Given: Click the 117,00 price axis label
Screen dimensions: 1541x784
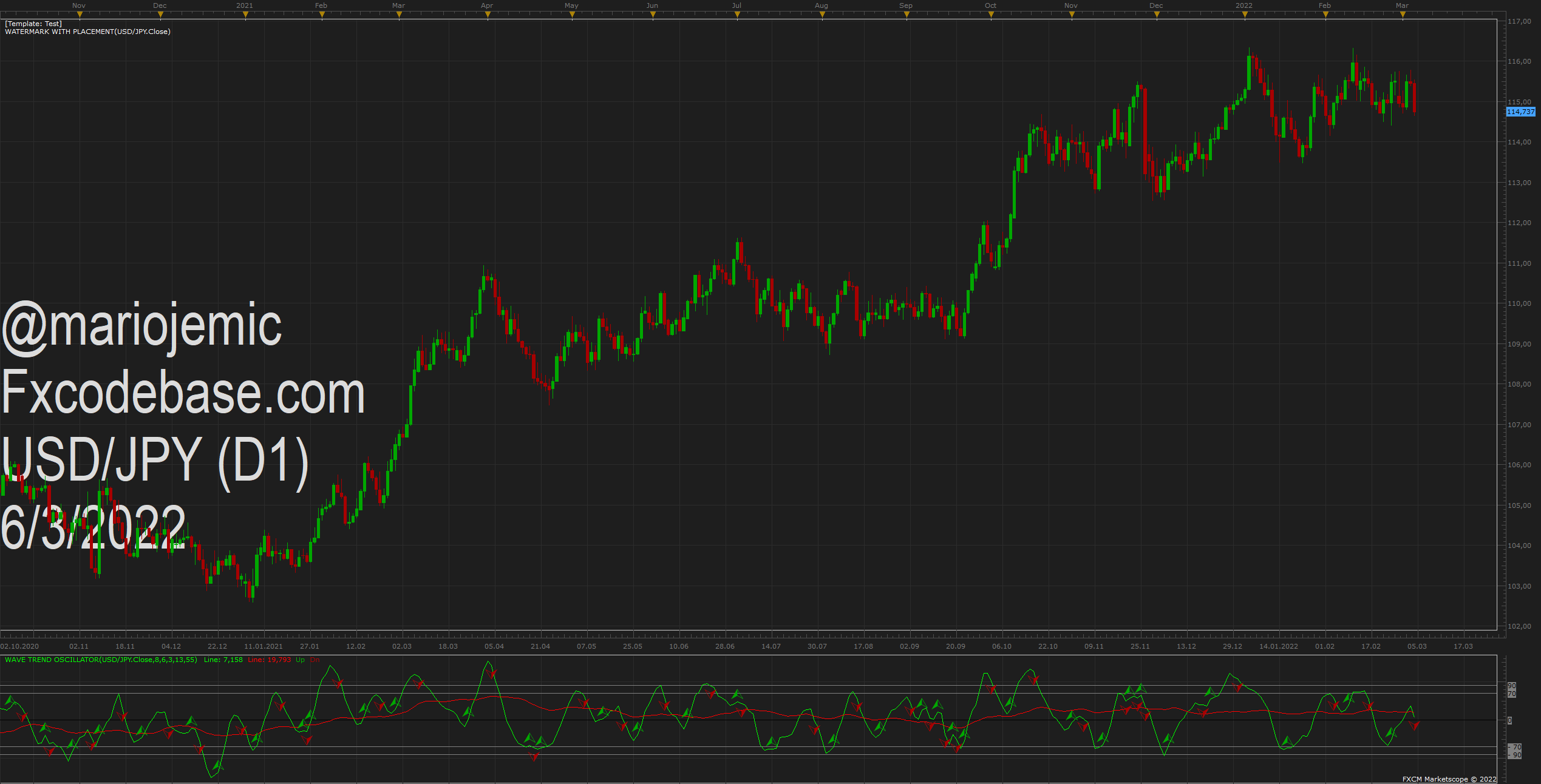Looking at the screenshot, I should click(1519, 21).
